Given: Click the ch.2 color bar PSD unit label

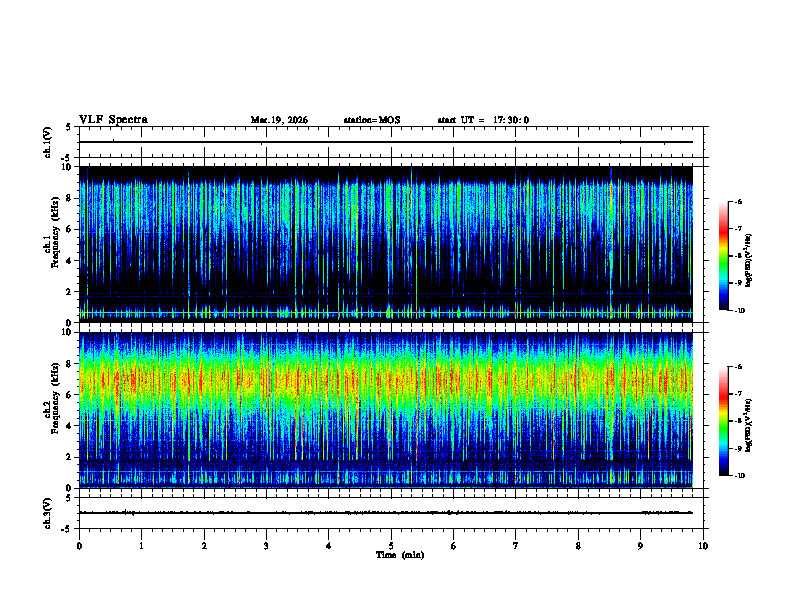Looking at the screenshot, I should (x=749, y=425).
